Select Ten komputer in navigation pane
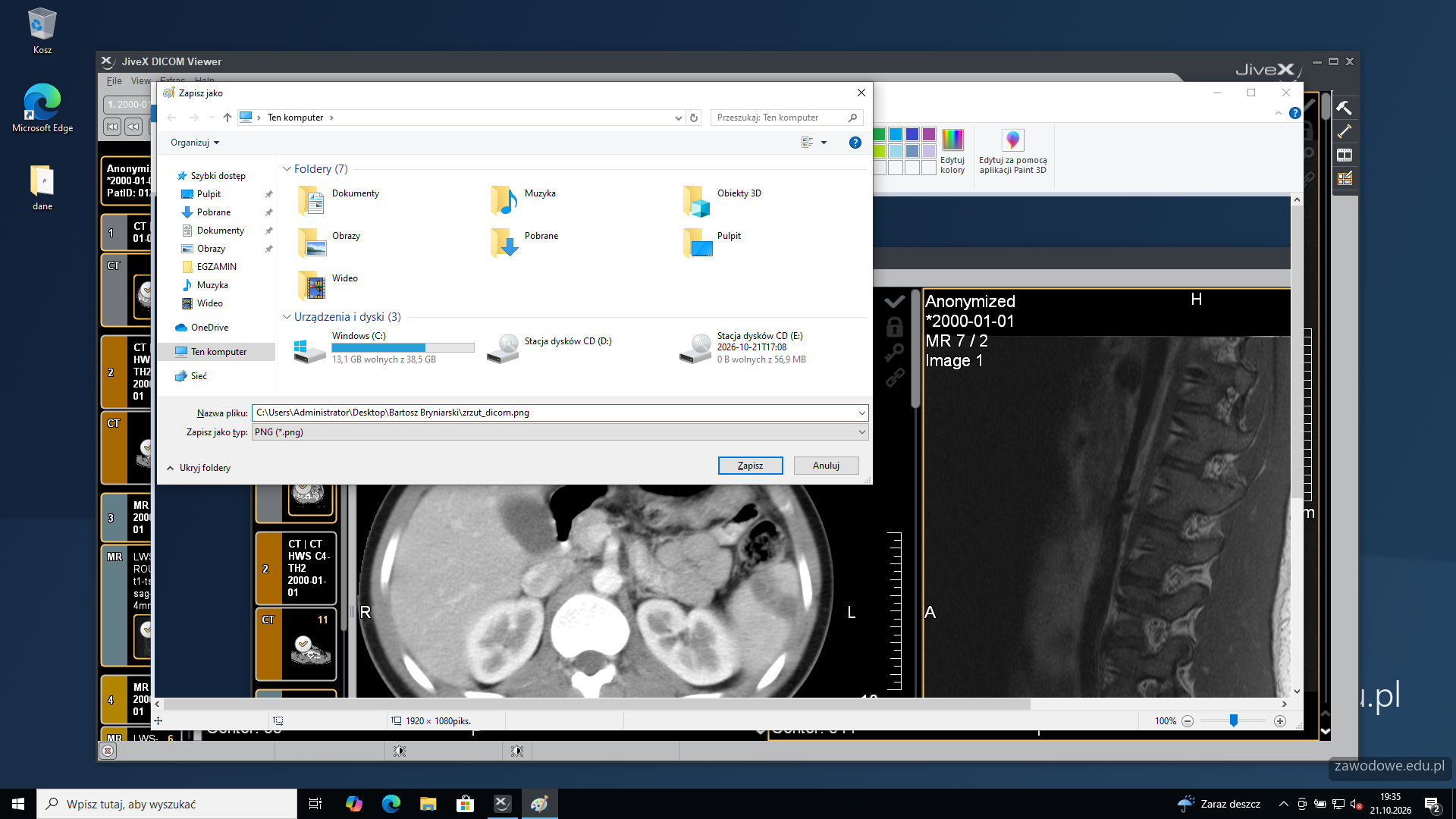 click(x=218, y=352)
